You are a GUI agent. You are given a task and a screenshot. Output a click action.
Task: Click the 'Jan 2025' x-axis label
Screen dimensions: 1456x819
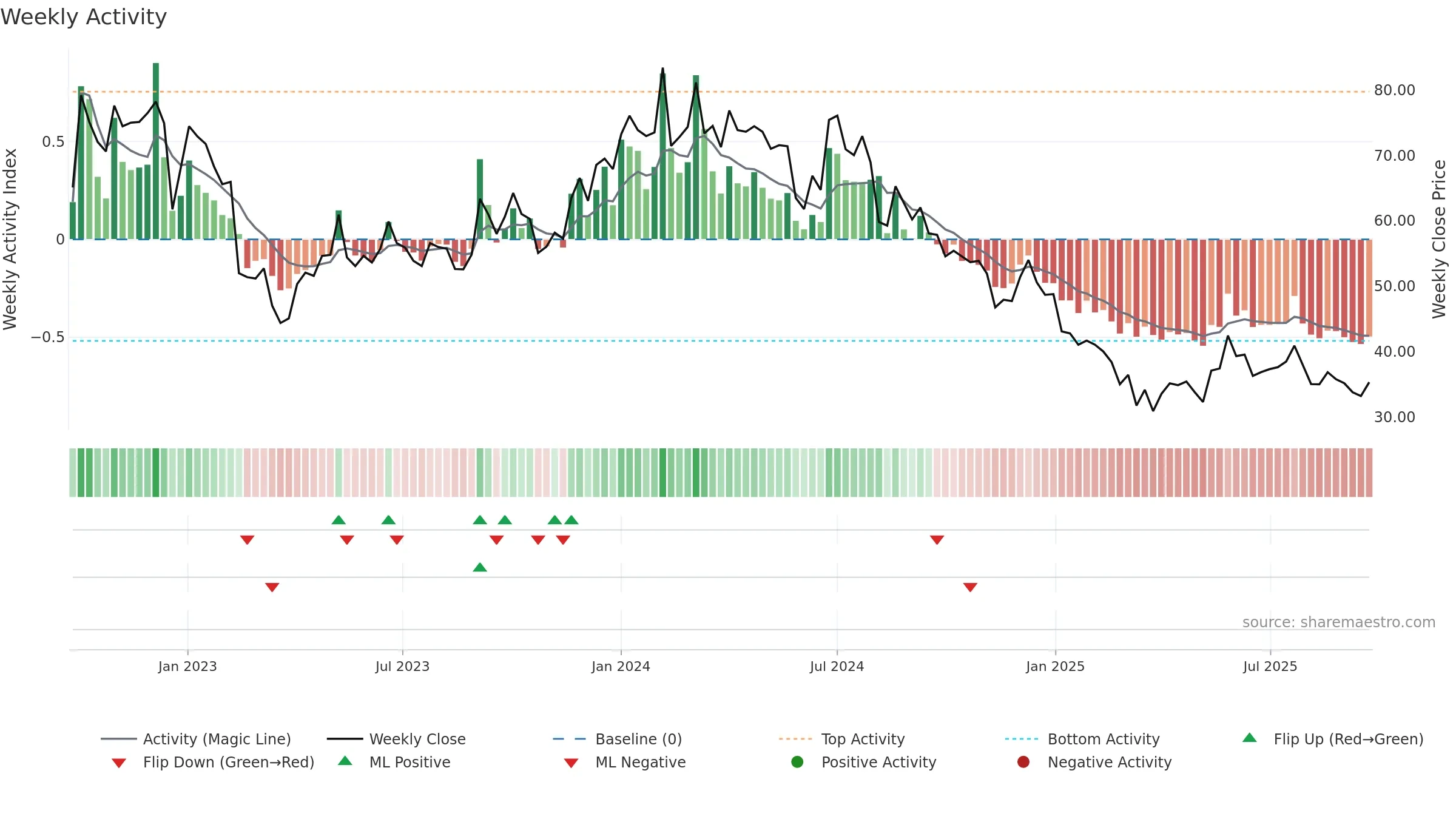tap(1055, 666)
